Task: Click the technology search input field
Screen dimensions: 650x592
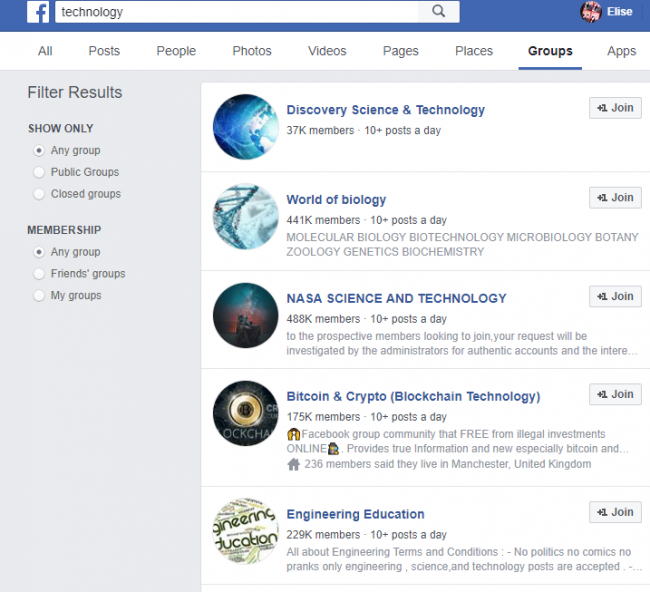Action: point(237,12)
